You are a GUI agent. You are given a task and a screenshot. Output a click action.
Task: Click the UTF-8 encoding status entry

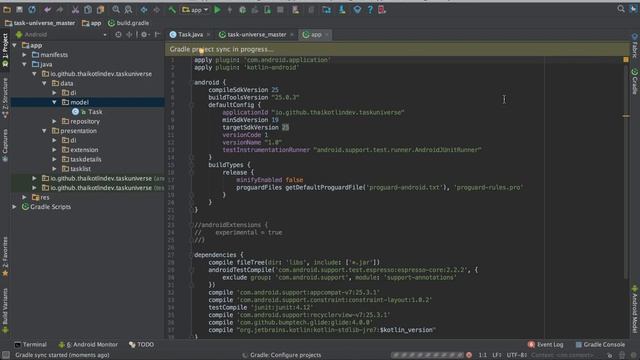tap(517, 355)
